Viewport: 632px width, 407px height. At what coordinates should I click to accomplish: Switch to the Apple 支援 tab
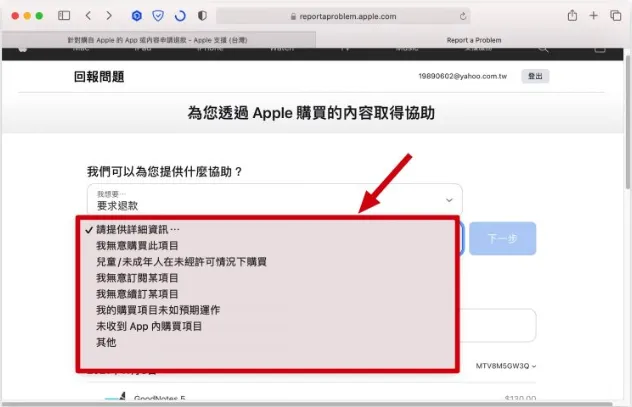[158, 40]
